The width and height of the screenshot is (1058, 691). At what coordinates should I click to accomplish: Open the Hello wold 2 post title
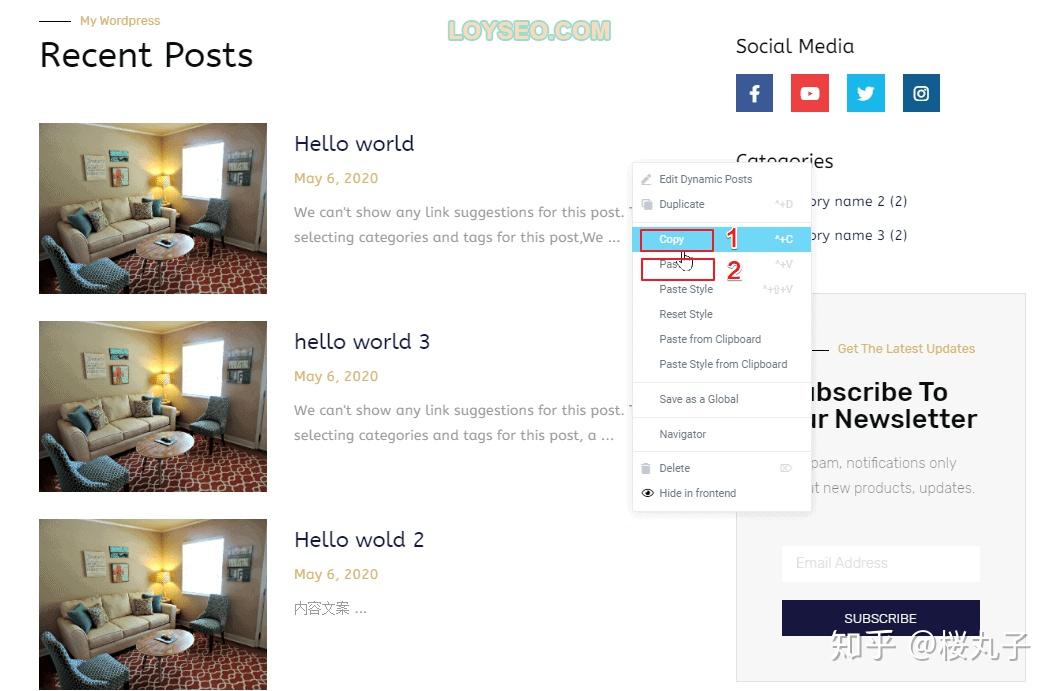click(359, 540)
